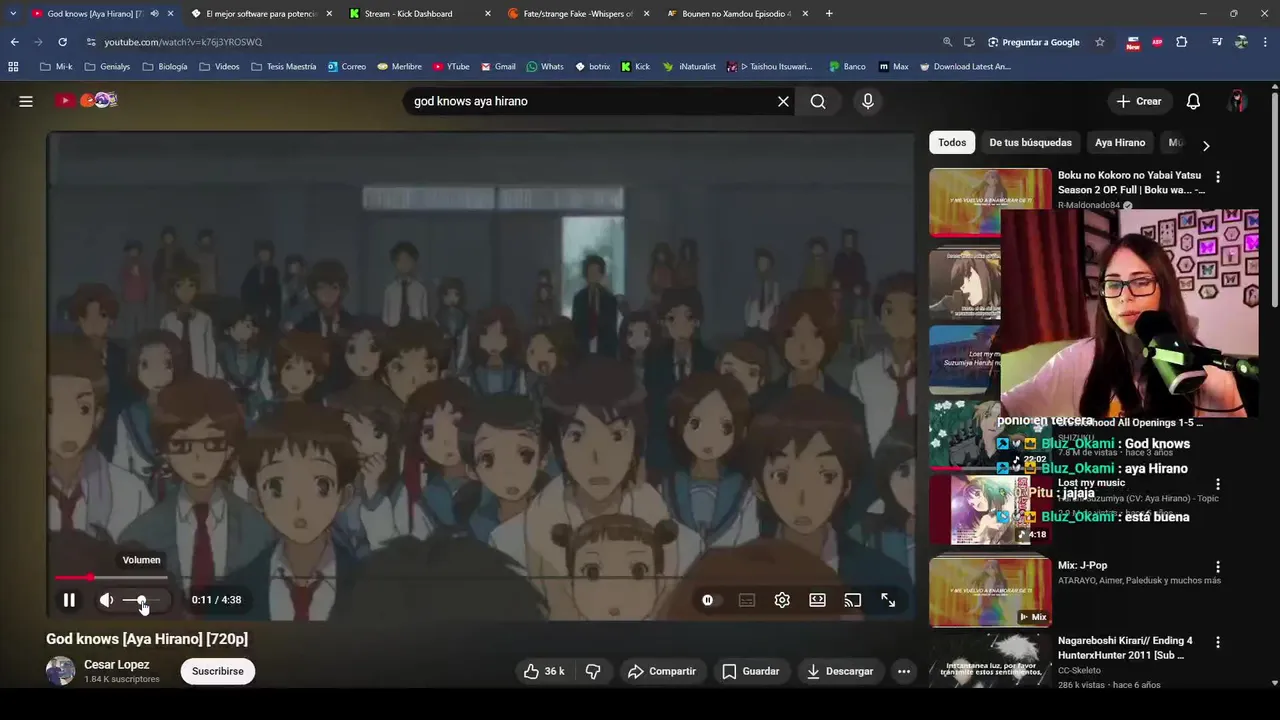1280x720 pixels.
Task: Like the video (36 k)
Action: click(544, 671)
